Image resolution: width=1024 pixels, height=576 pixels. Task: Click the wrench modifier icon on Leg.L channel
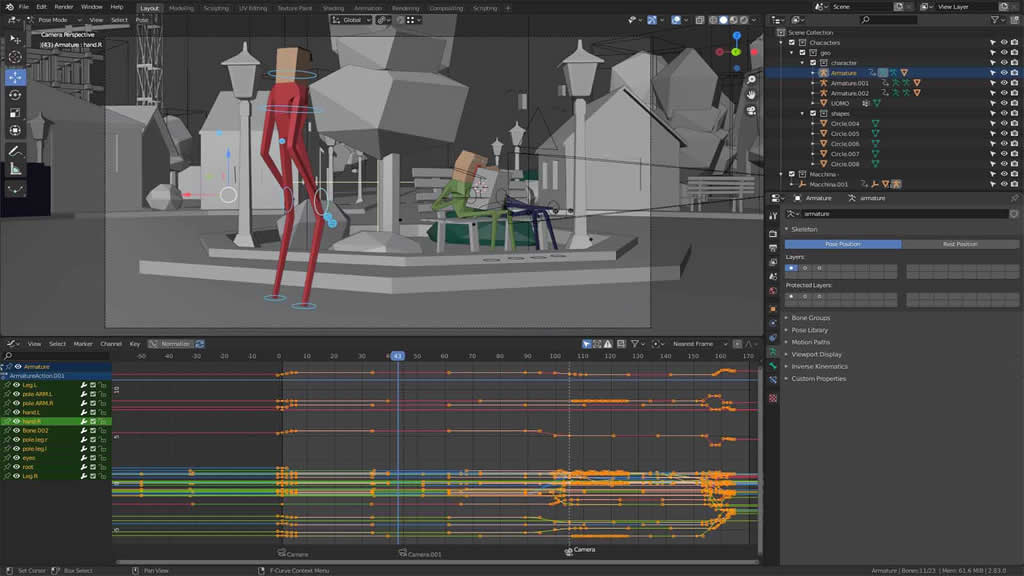84,385
